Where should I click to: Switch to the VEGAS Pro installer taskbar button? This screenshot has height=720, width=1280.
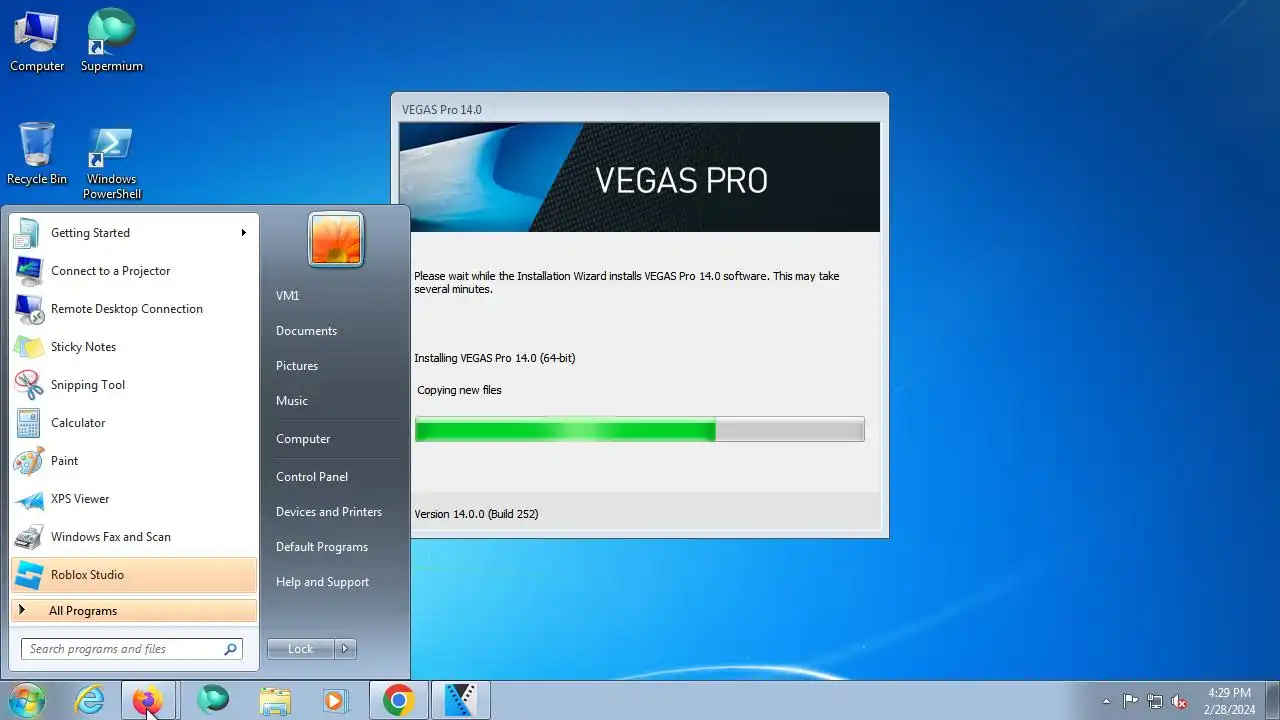(x=460, y=700)
